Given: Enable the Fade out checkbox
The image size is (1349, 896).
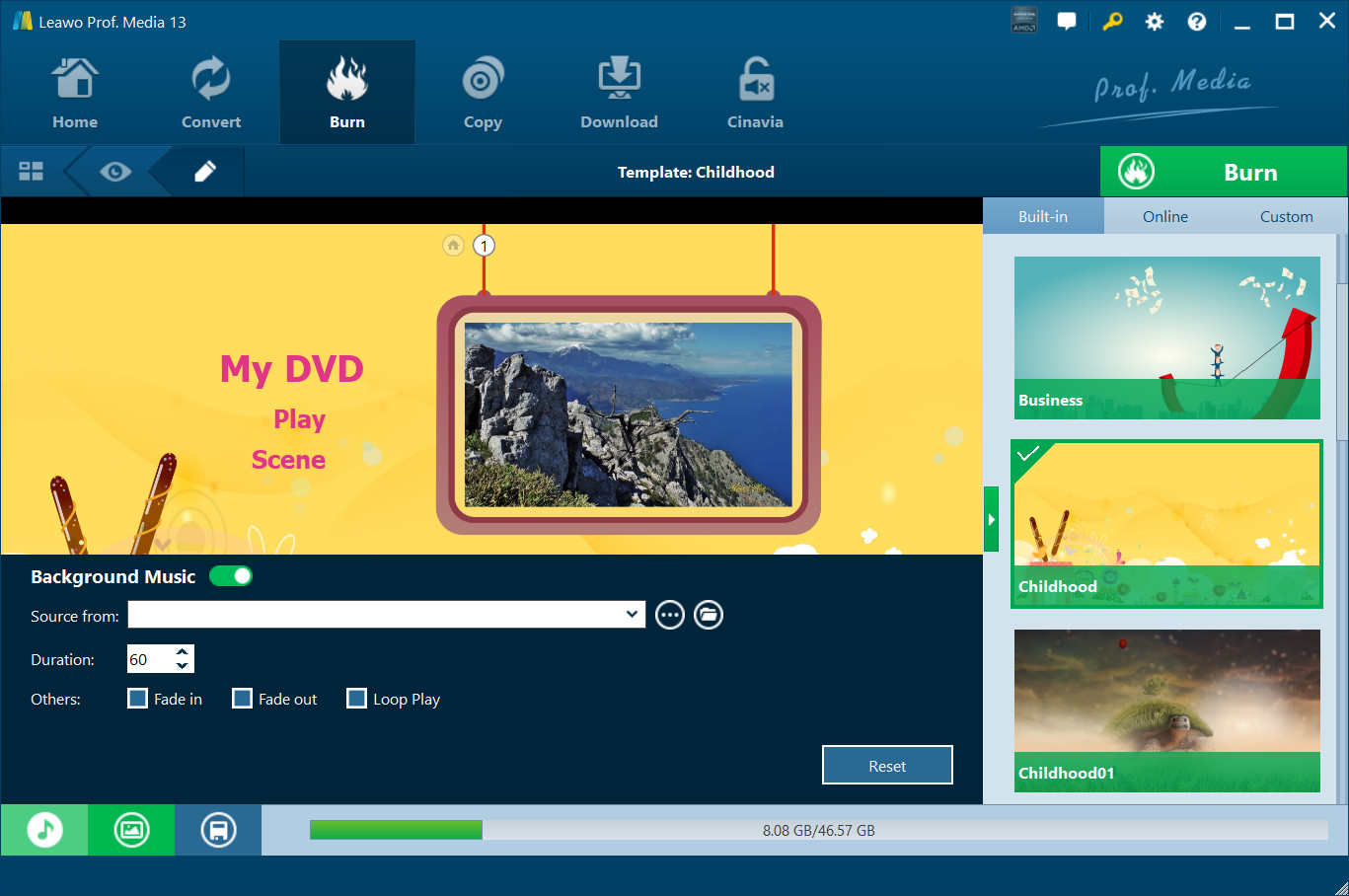Looking at the screenshot, I should [242, 699].
